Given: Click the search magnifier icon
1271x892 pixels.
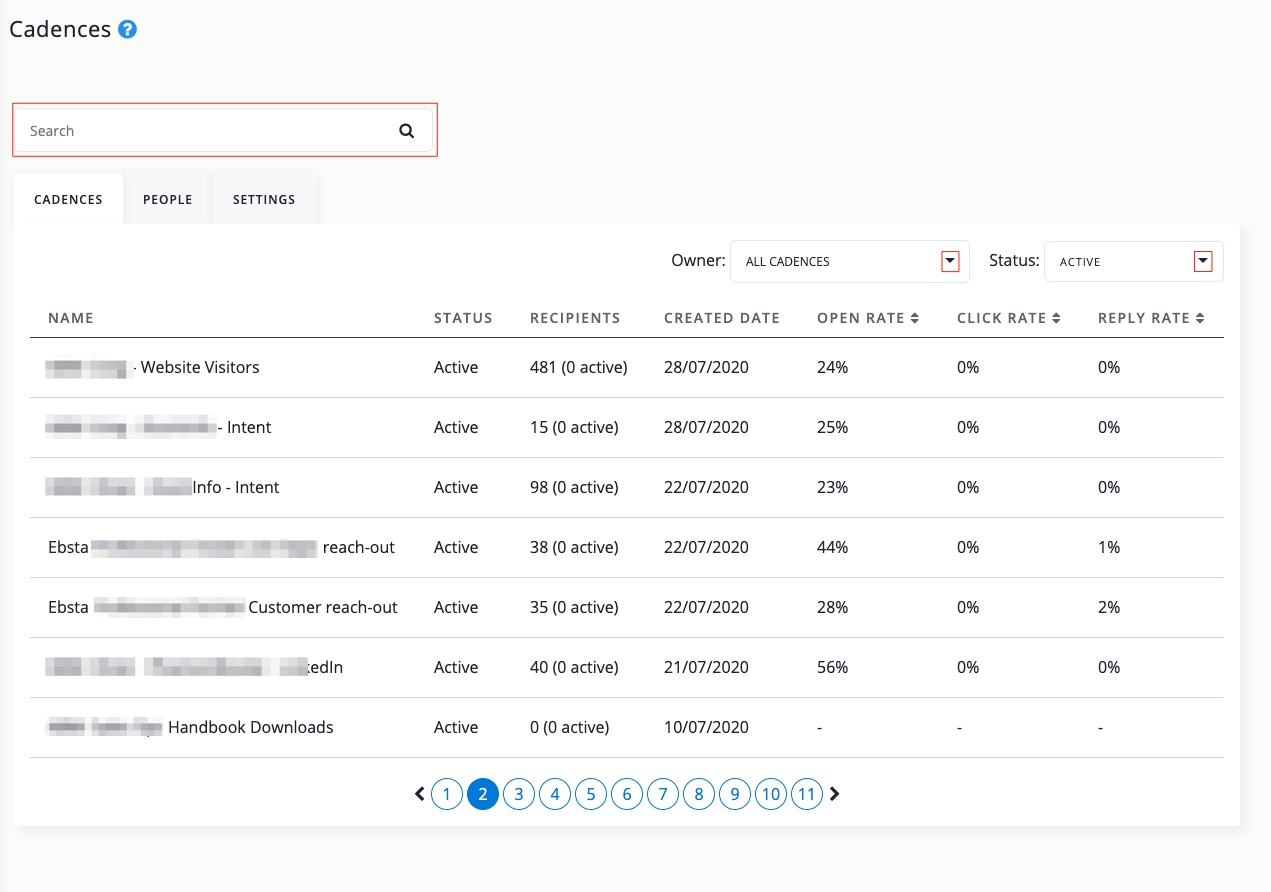Looking at the screenshot, I should point(406,131).
